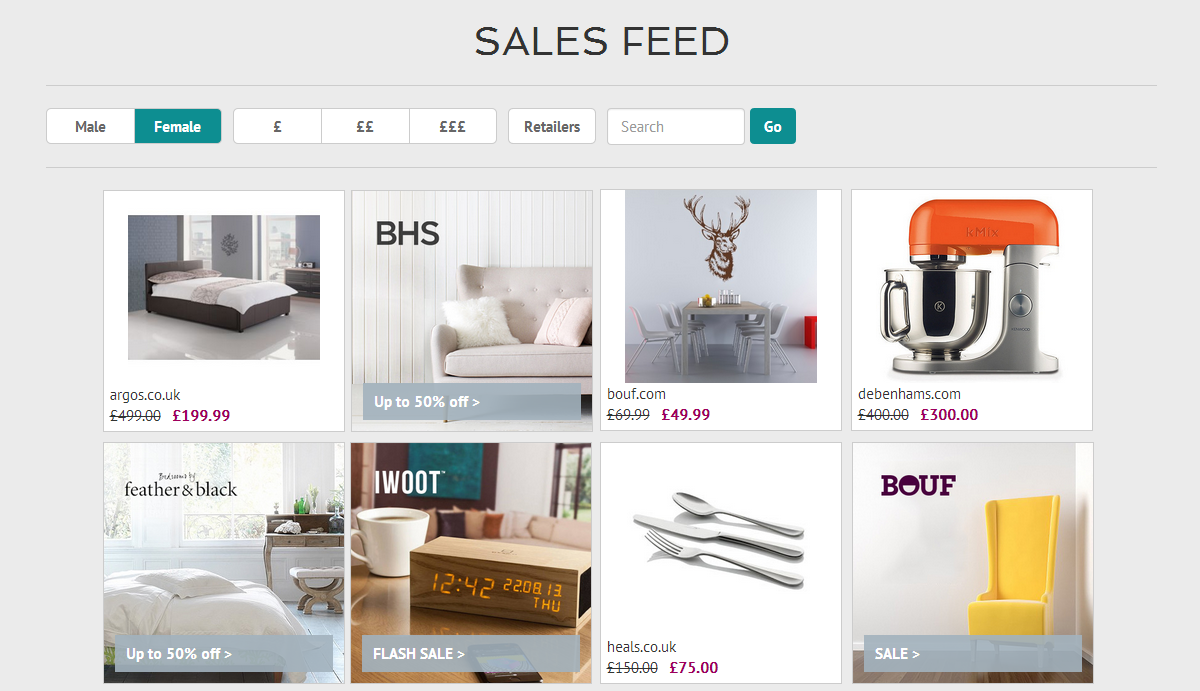This screenshot has height=691, width=1200.
Task: Focus the Search text box
Action: [676, 127]
